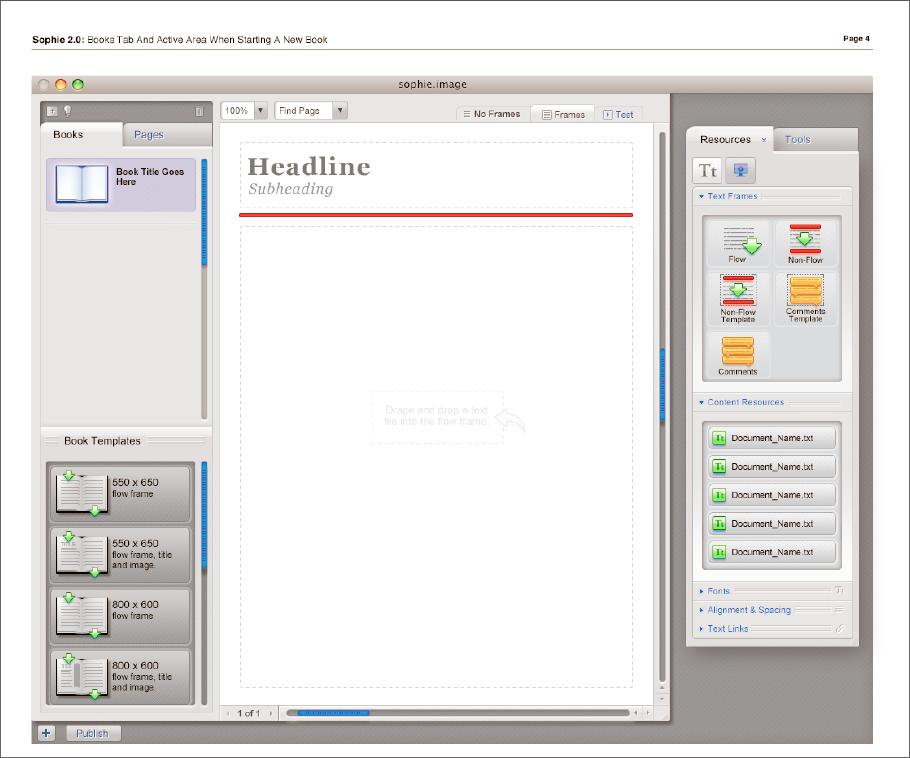The image size is (910, 758).
Task: Click the Books list blue scrollbar thumb
Action: point(204,212)
